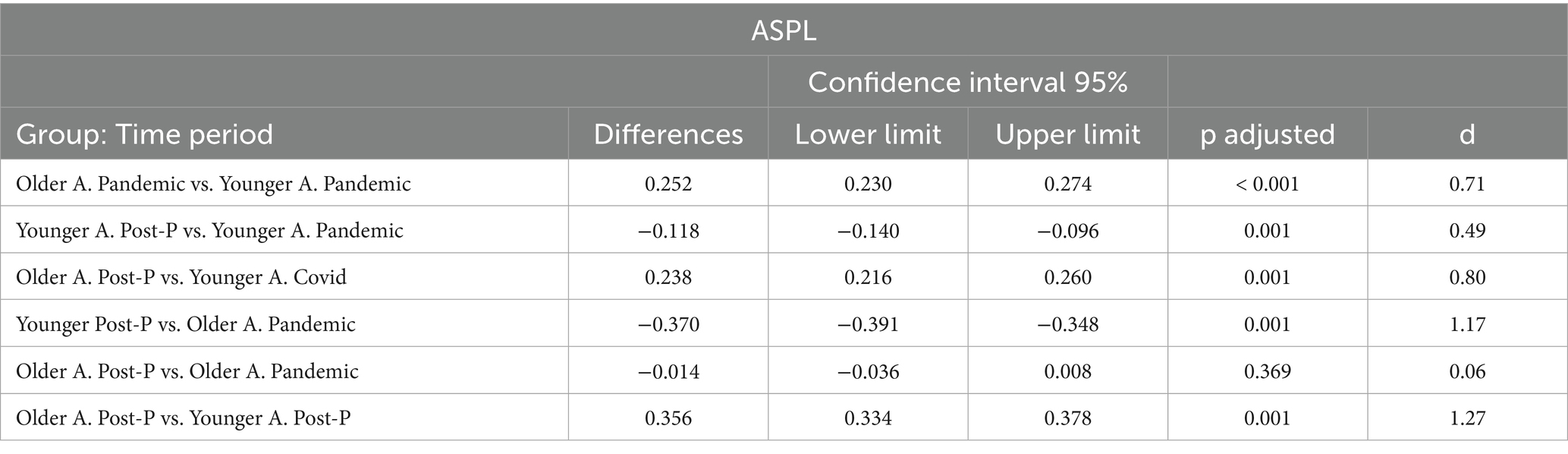Click the Group: Time period column header
The height and width of the screenshot is (454, 1568).
point(144,134)
